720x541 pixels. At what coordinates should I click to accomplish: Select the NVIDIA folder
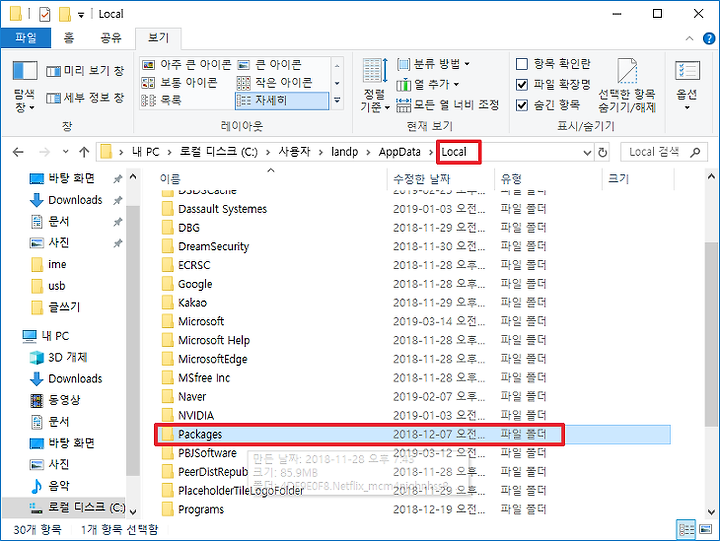[x=196, y=416]
